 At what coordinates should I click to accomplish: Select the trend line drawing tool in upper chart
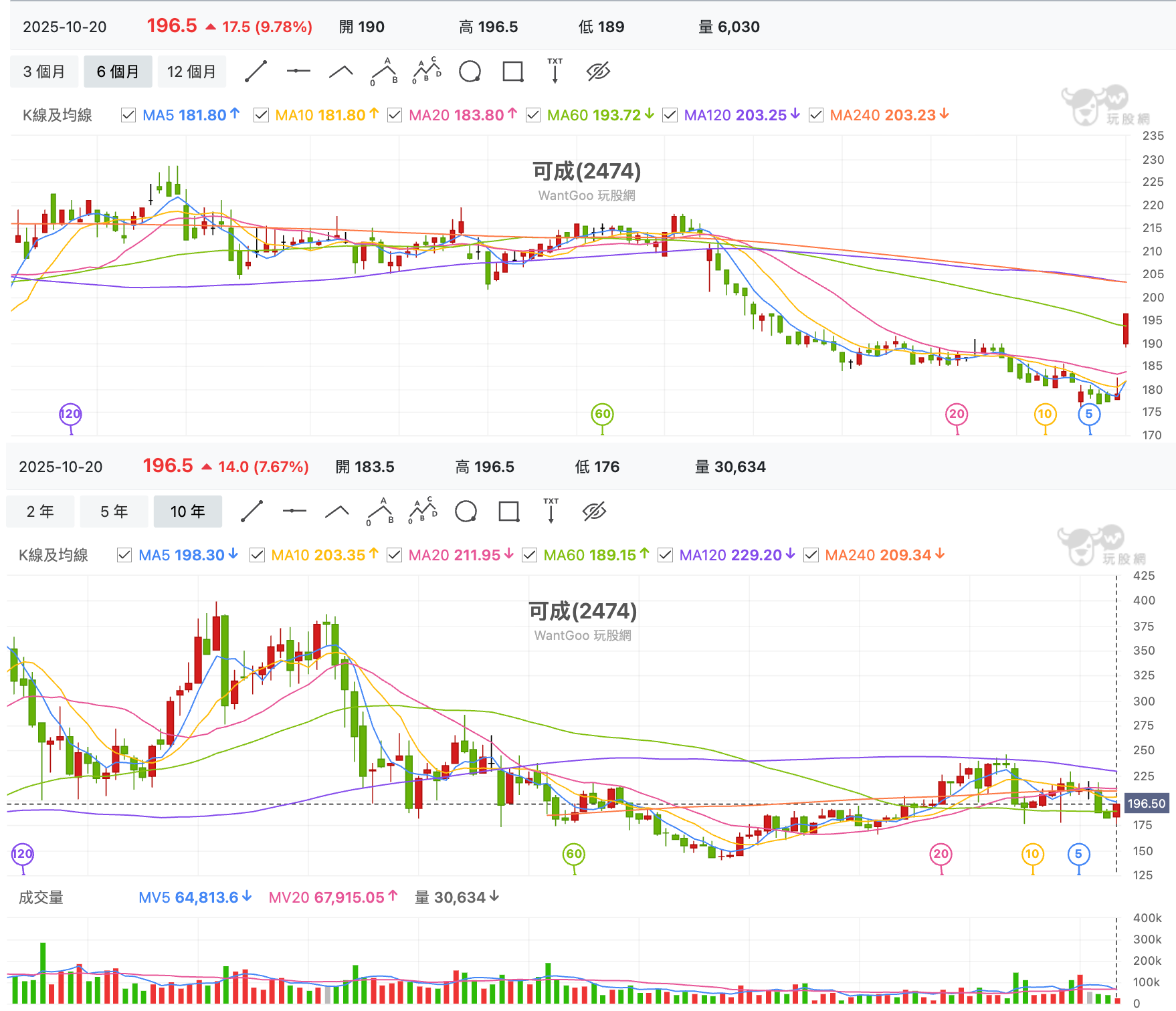click(x=256, y=71)
